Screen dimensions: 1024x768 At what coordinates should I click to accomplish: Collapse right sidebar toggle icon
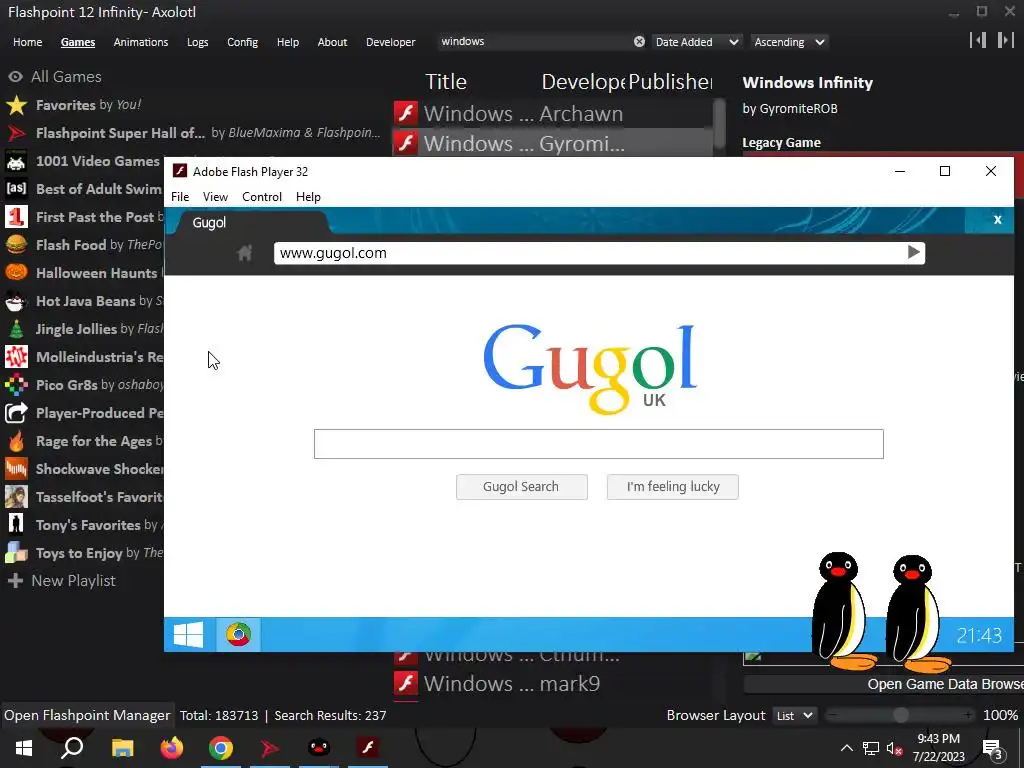coord(1005,40)
